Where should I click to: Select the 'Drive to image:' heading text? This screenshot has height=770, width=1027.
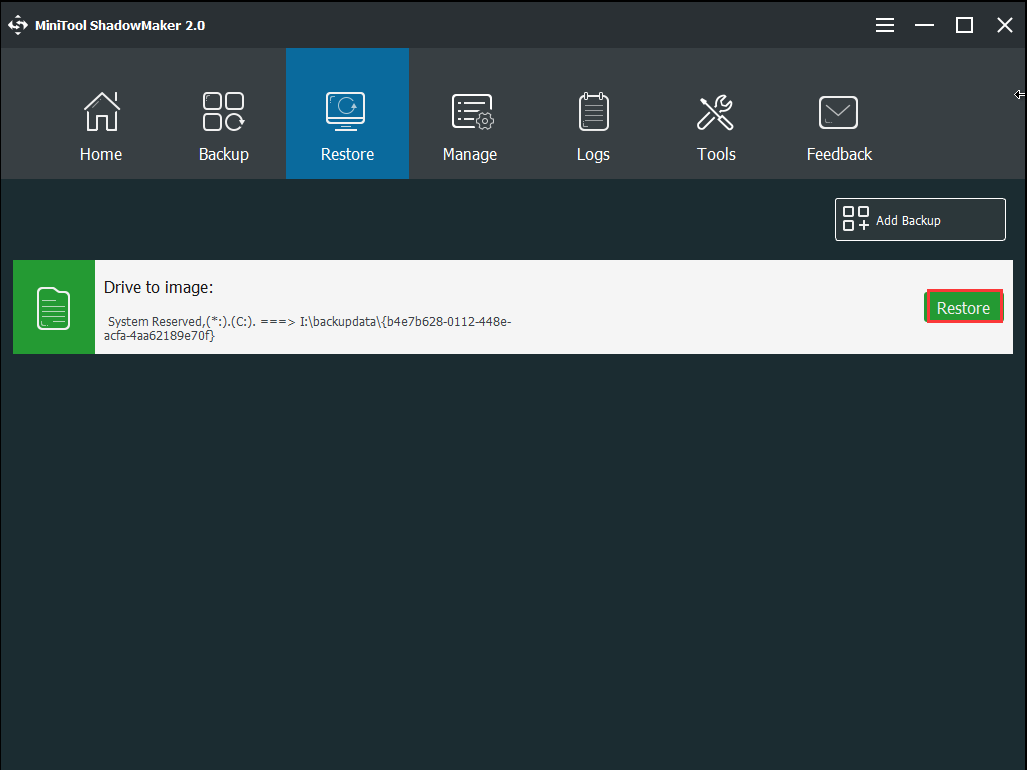click(159, 287)
